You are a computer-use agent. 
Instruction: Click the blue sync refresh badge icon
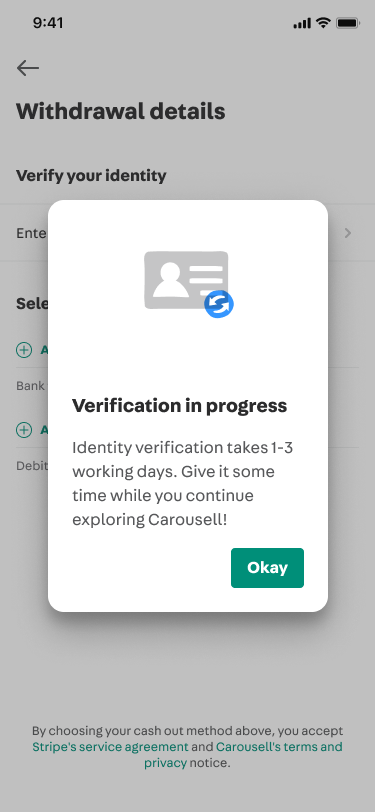click(x=219, y=304)
